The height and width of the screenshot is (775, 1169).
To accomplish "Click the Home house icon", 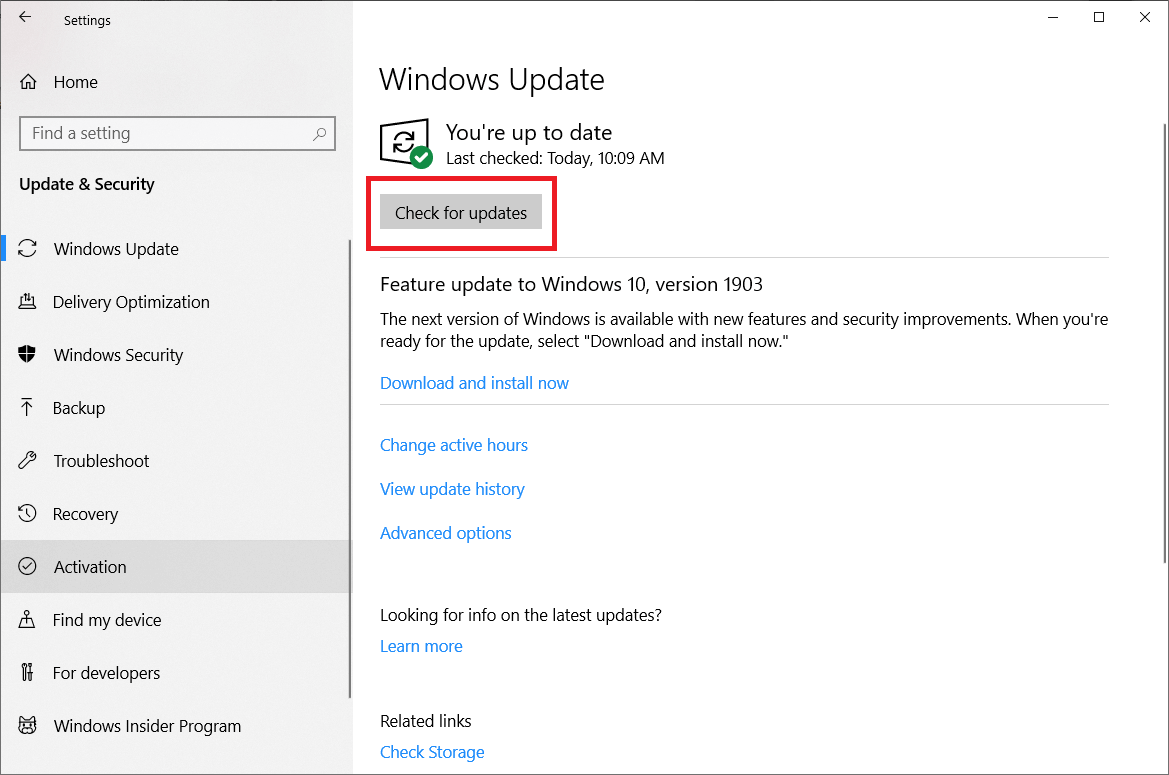I will point(28,82).
